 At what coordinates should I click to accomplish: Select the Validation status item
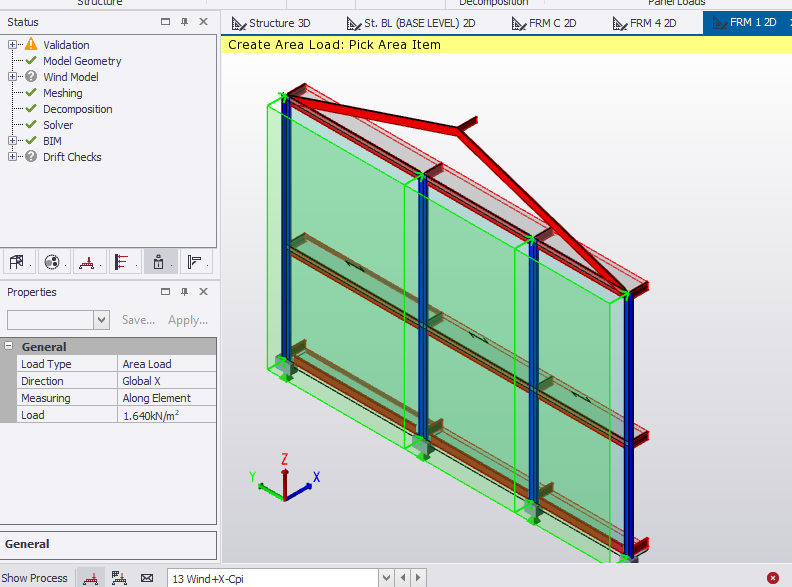click(66, 45)
